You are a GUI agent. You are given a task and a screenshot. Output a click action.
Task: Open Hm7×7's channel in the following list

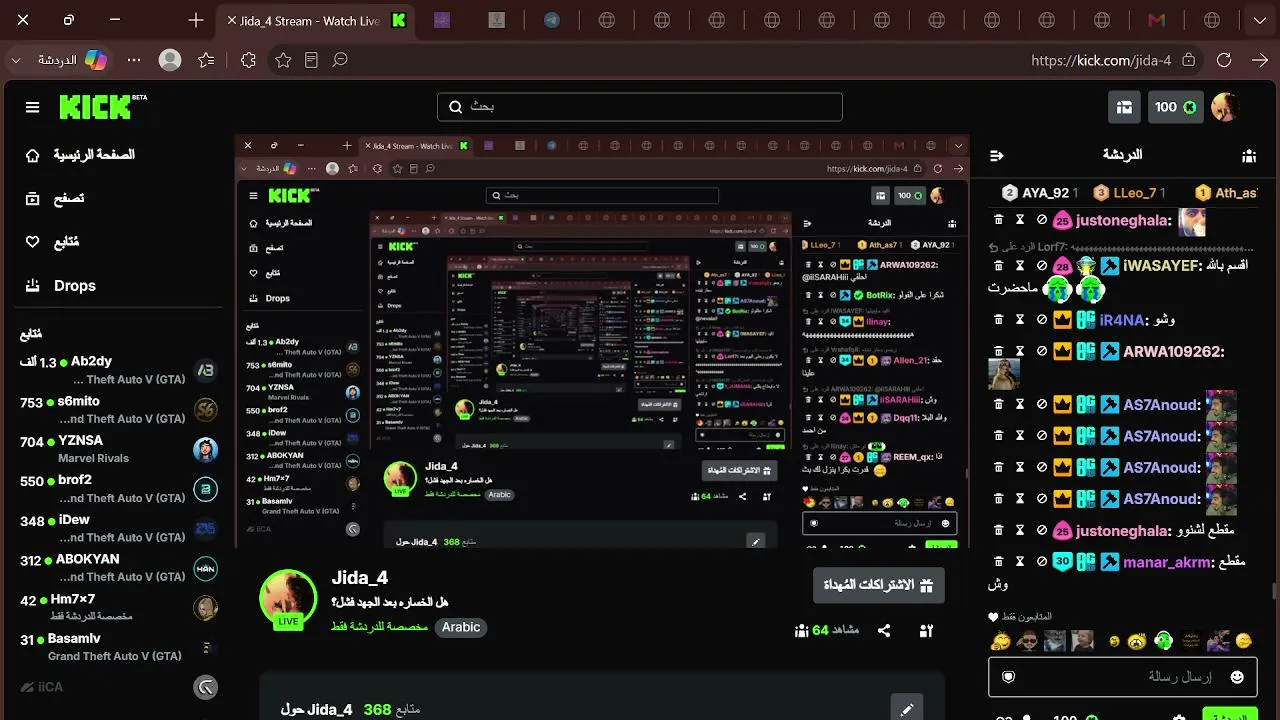pos(118,607)
